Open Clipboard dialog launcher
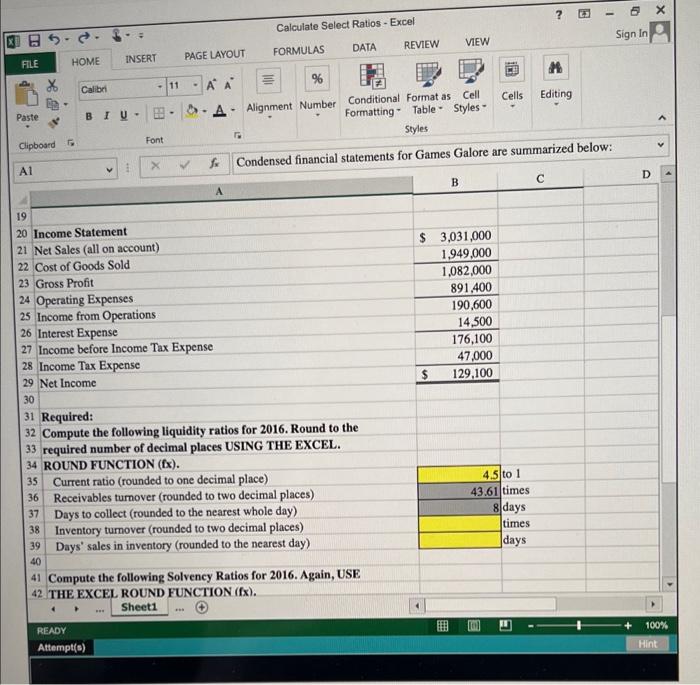This screenshot has width=700, height=685. [71, 143]
